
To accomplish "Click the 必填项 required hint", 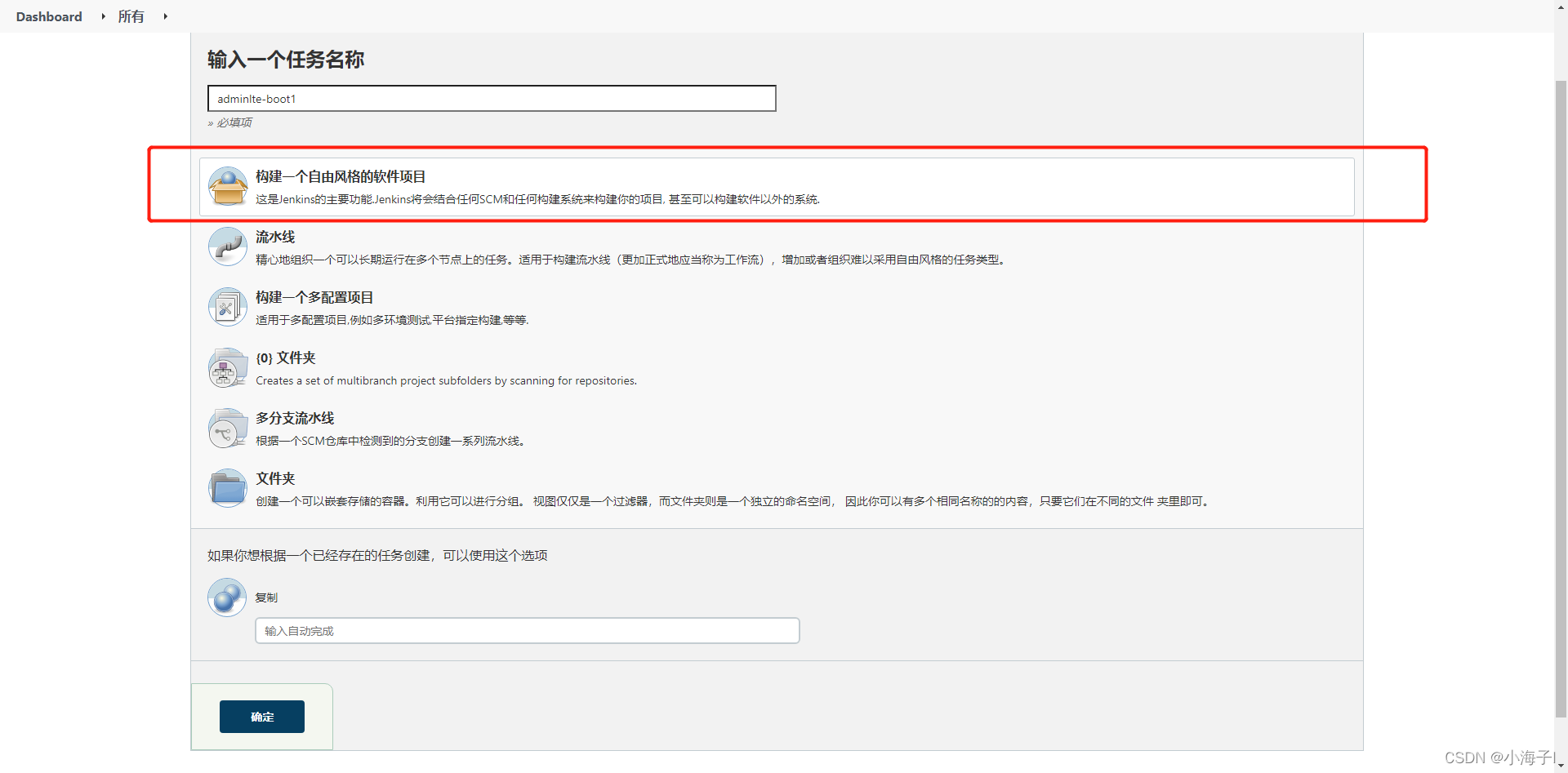I will click(x=230, y=122).
